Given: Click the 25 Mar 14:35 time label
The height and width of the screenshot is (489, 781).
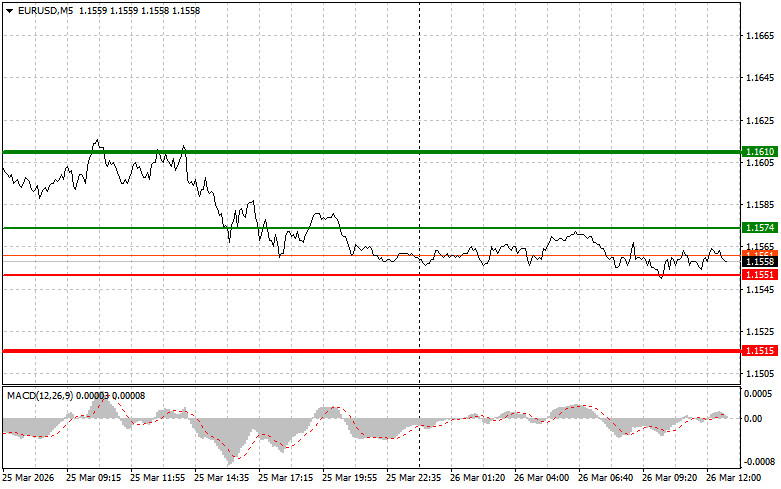Looking at the screenshot, I should pos(222,478).
